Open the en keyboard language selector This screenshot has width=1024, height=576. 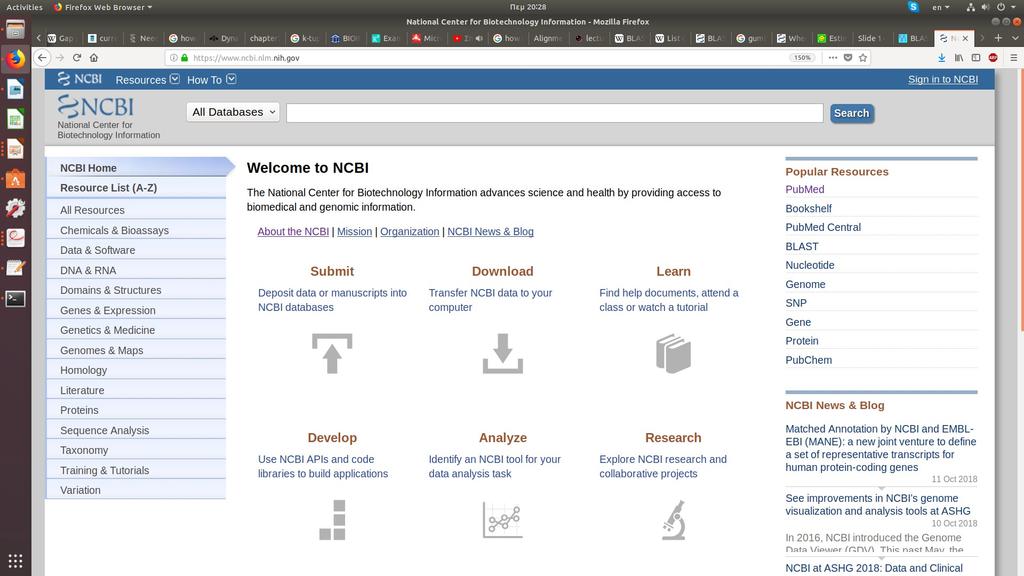coord(940,7)
